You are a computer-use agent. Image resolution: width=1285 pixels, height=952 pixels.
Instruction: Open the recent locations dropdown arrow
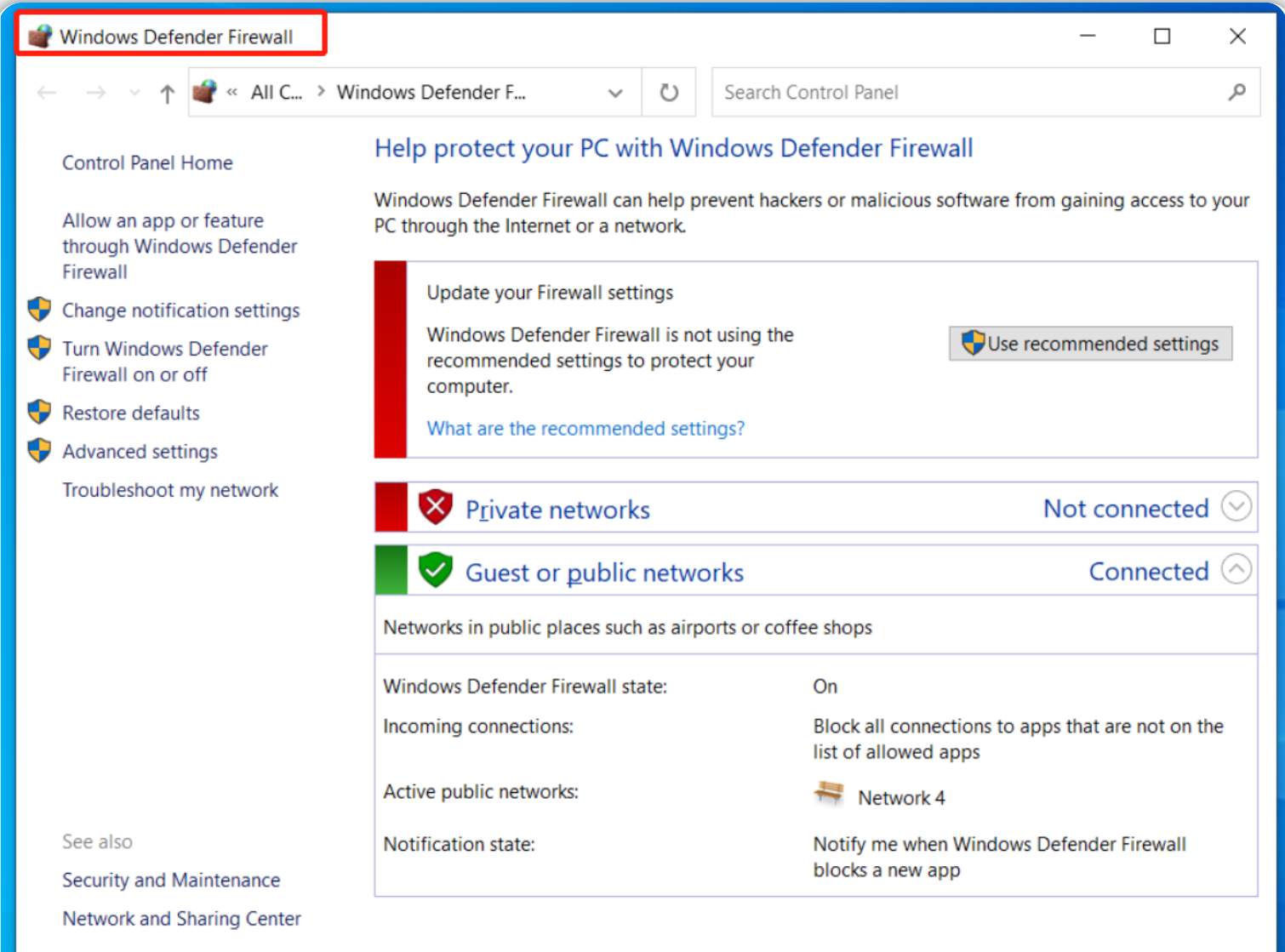click(x=134, y=93)
